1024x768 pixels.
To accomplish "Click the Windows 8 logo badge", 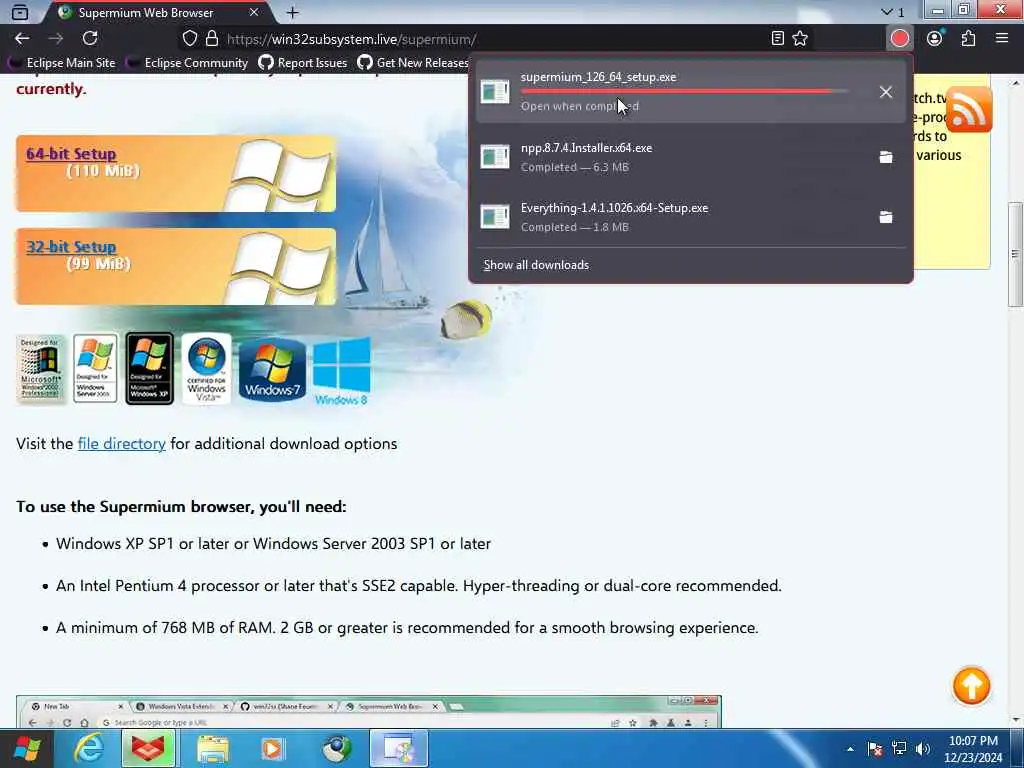I will pyautogui.click(x=342, y=371).
